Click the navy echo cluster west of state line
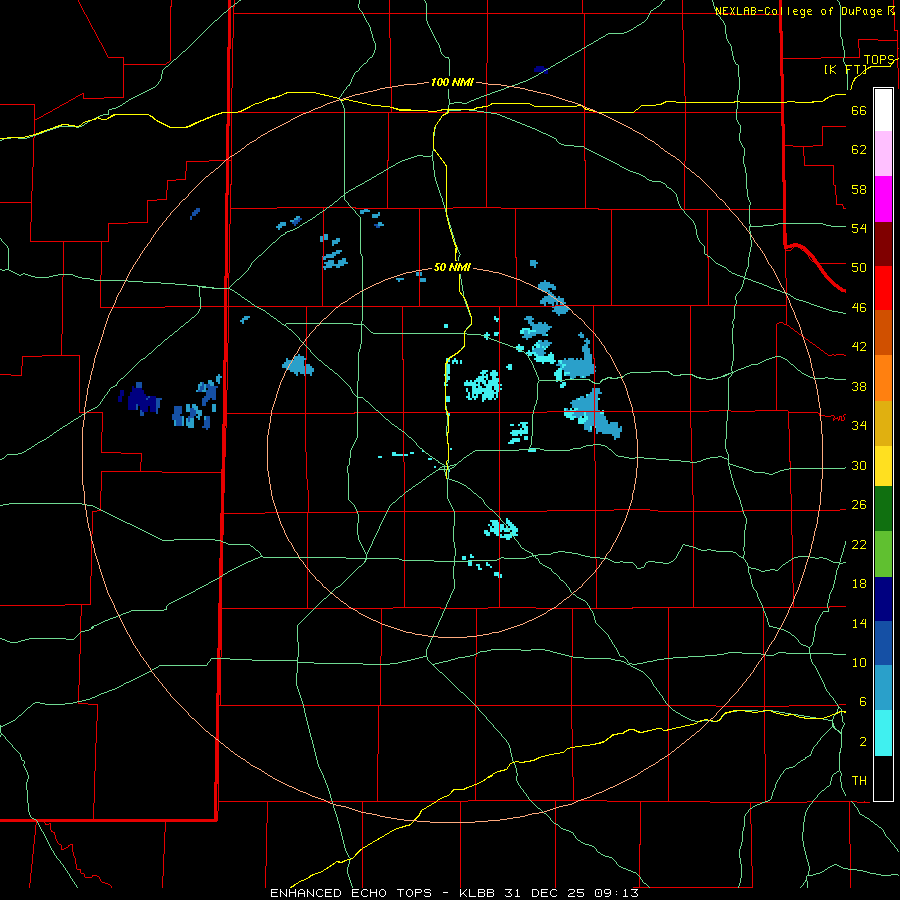The image size is (900, 900). pos(139,399)
